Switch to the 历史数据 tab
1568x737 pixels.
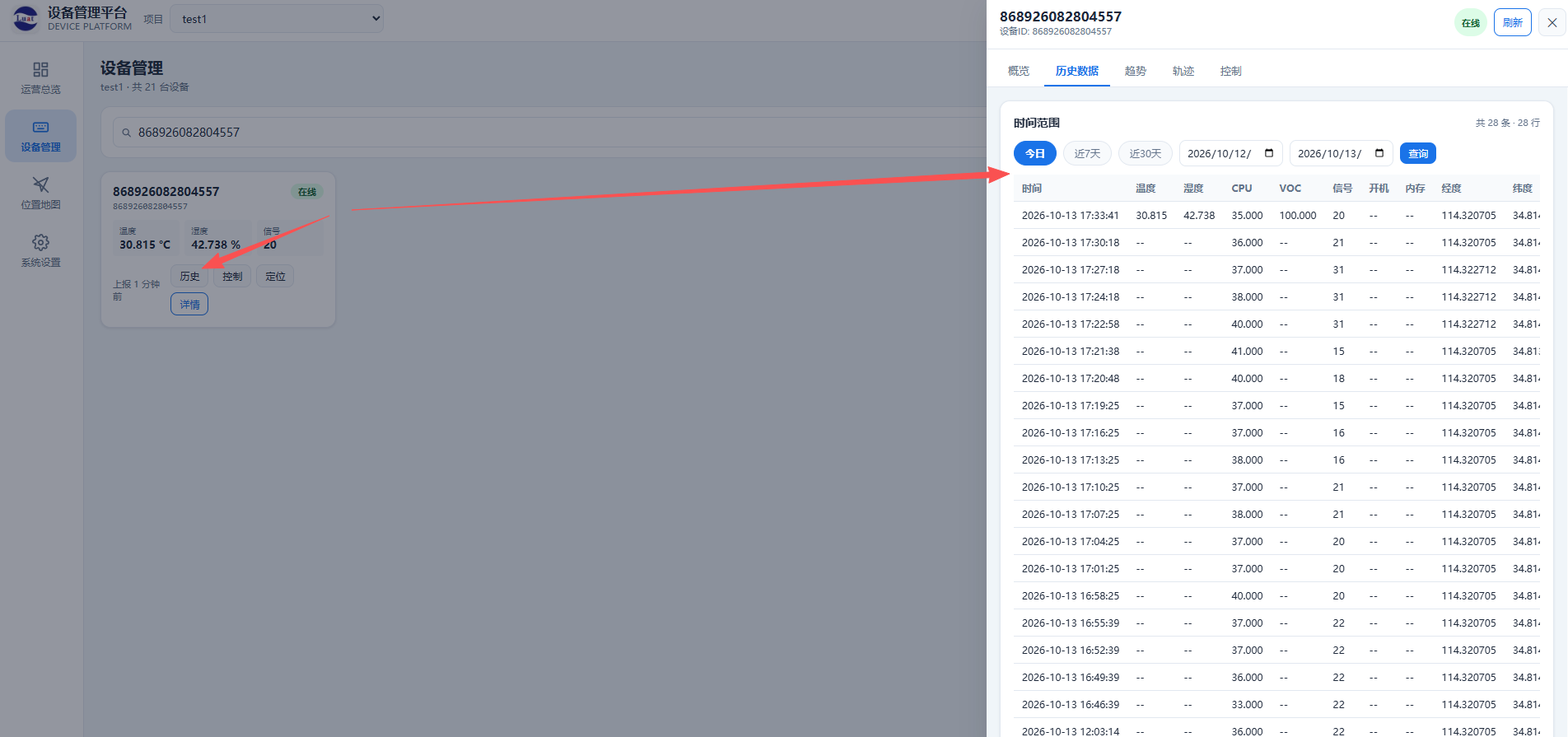(1077, 71)
